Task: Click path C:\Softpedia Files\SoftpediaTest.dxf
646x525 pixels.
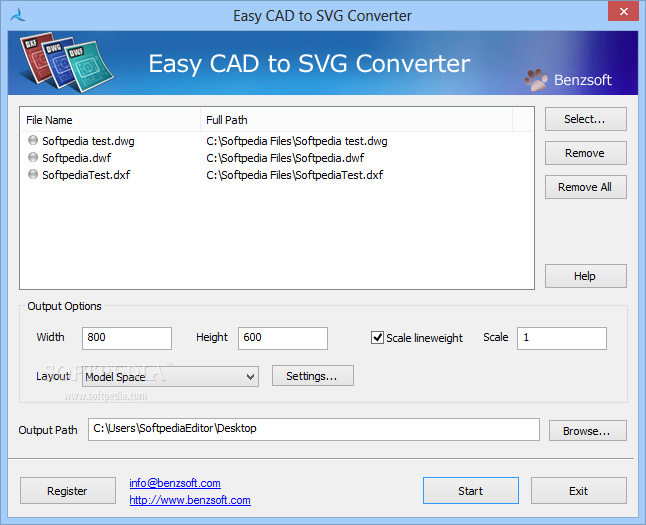Action: tap(295, 175)
